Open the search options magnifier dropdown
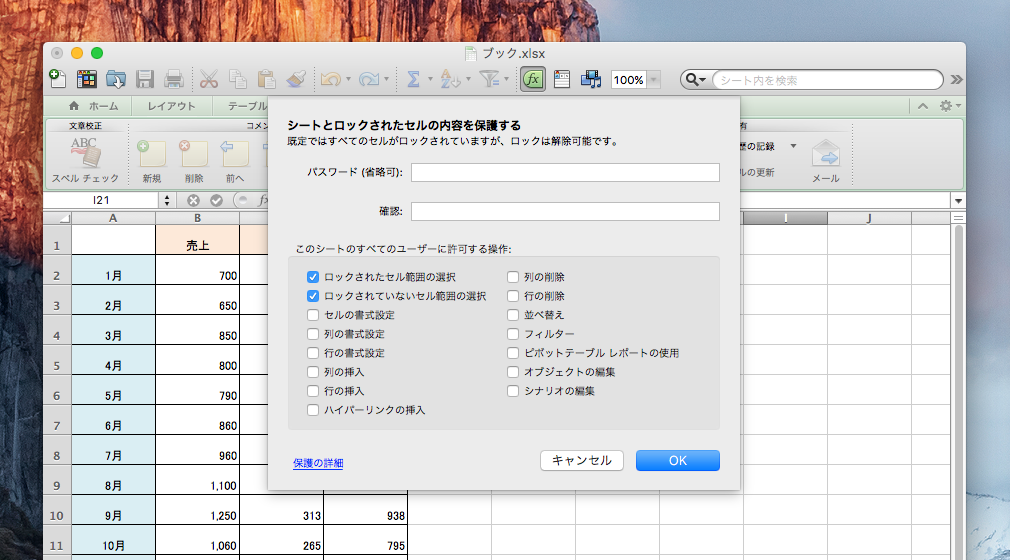Image resolution: width=1010 pixels, height=560 pixels. pos(695,80)
